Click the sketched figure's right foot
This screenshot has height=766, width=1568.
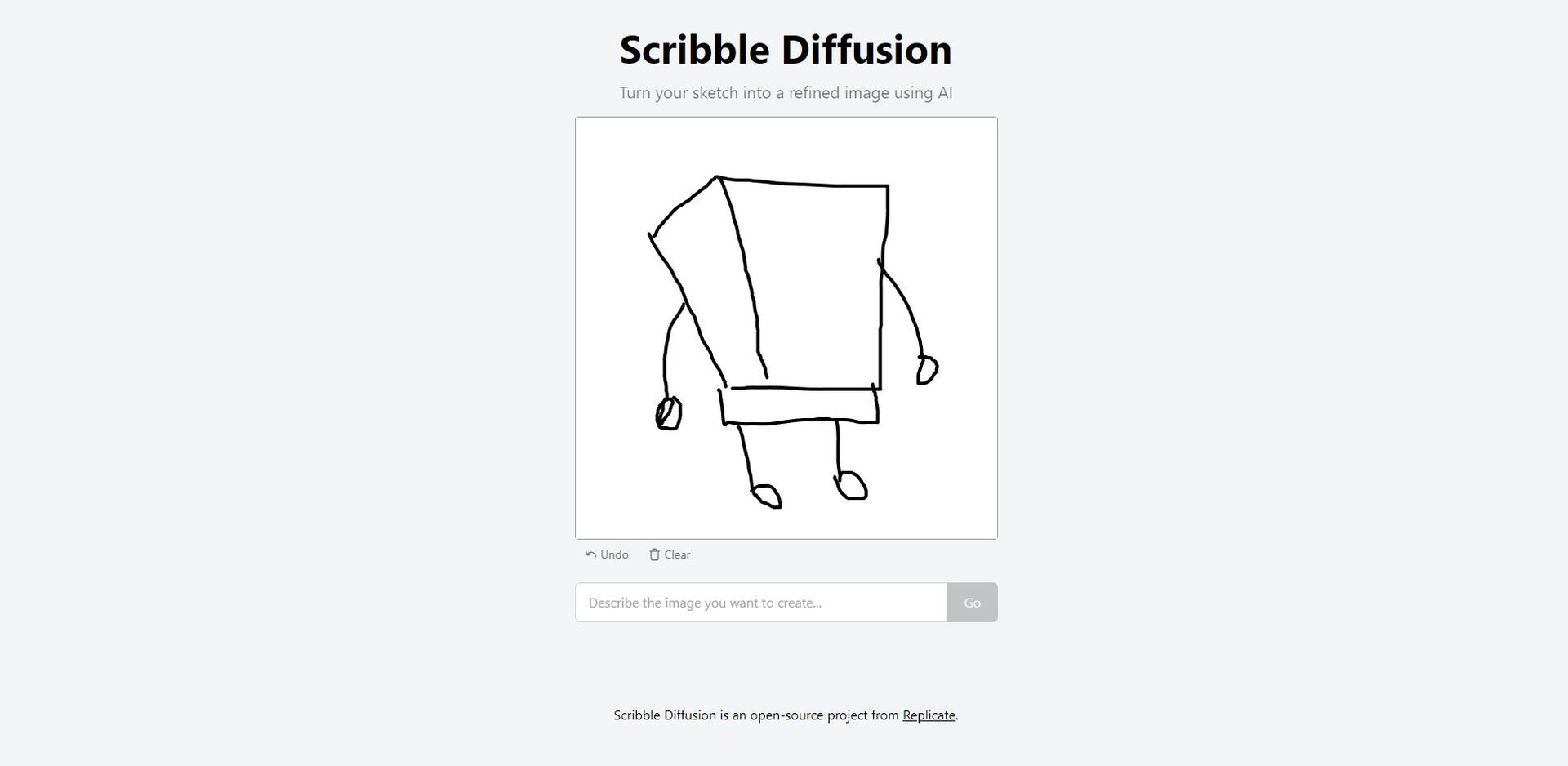click(851, 485)
